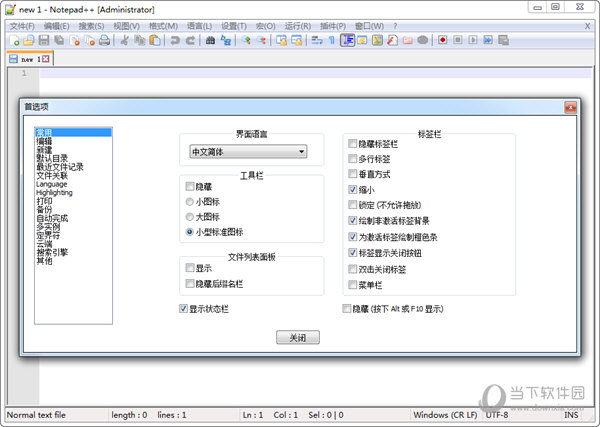This screenshot has width=600, height=427.
Task: Open the 视图(V) menu
Action: 126,26
